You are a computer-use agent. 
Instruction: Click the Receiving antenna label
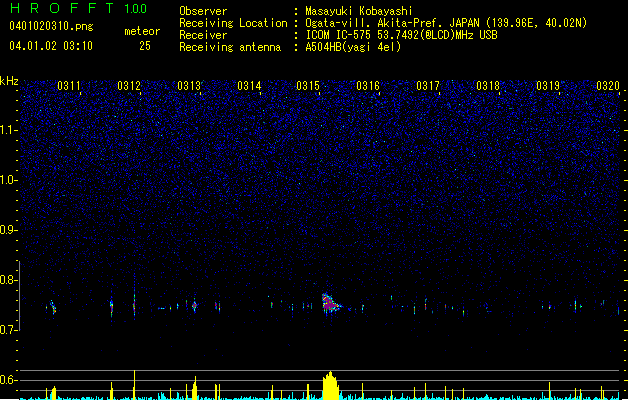pos(230,47)
